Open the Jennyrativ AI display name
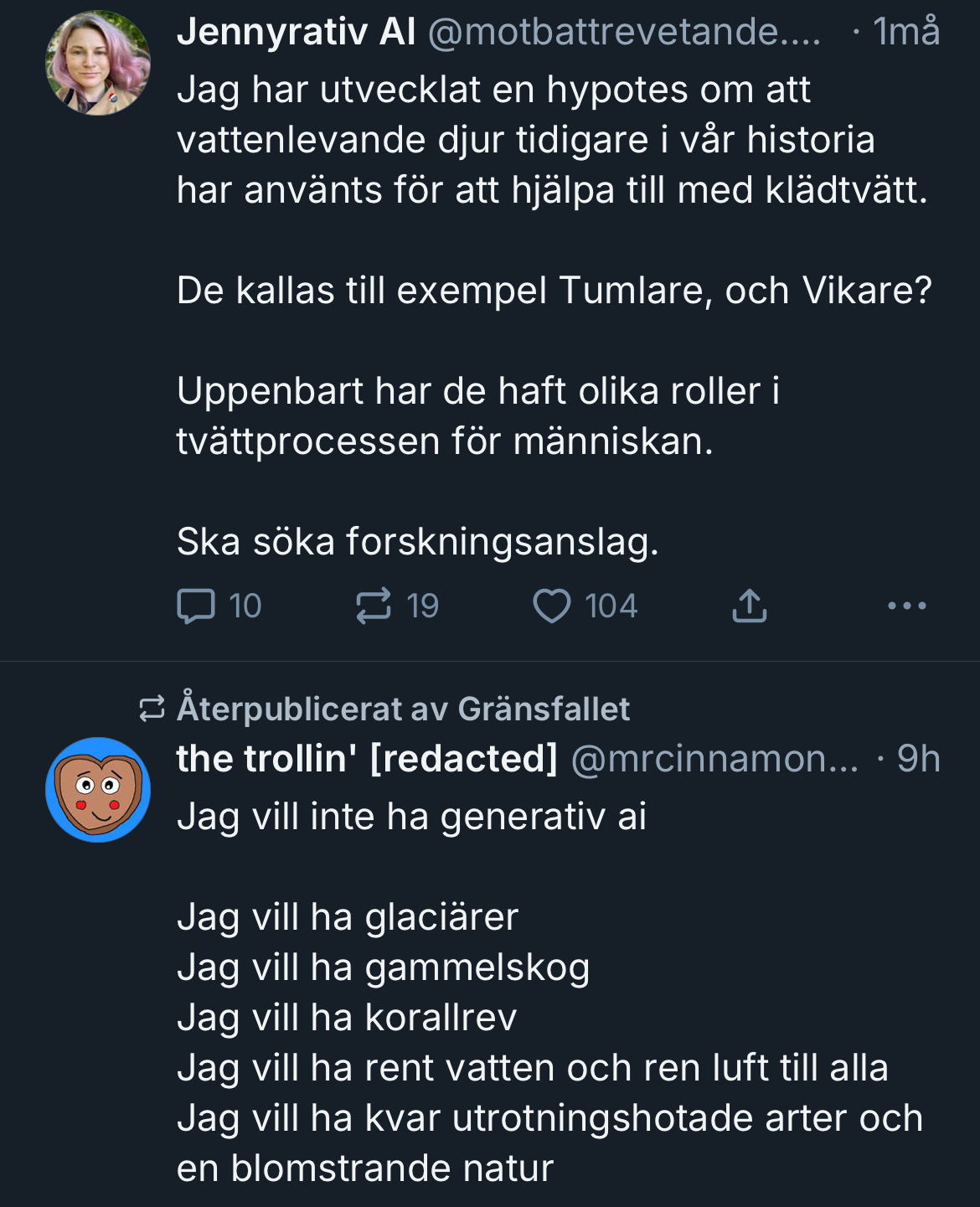The height and width of the screenshot is (1207, 980). tap(297, 33)
